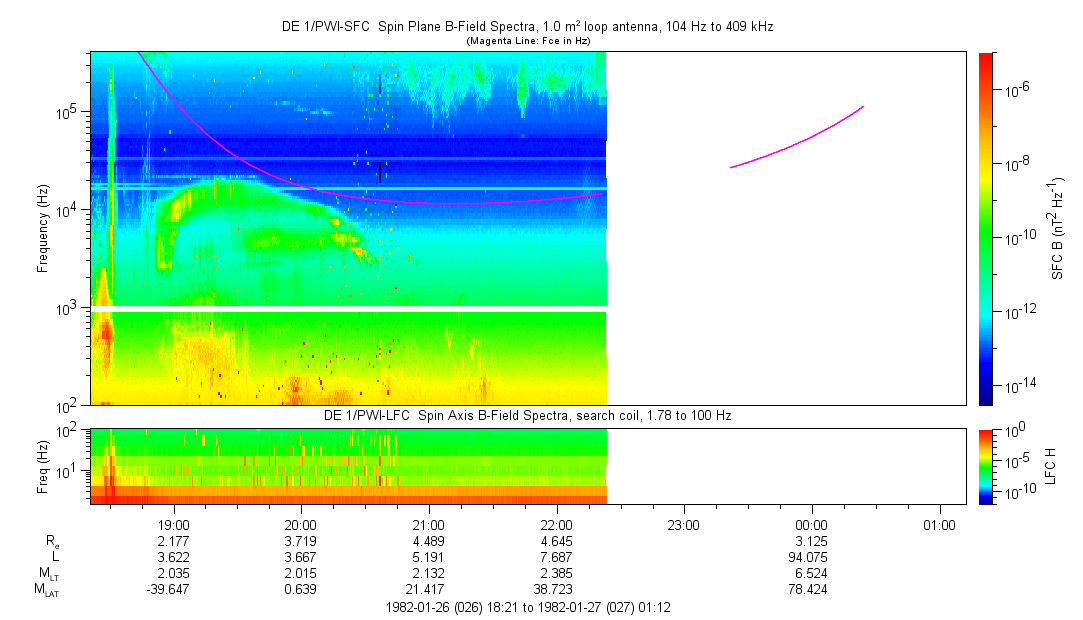
Task: Click the L value 3.667
Action: (301, 557)
